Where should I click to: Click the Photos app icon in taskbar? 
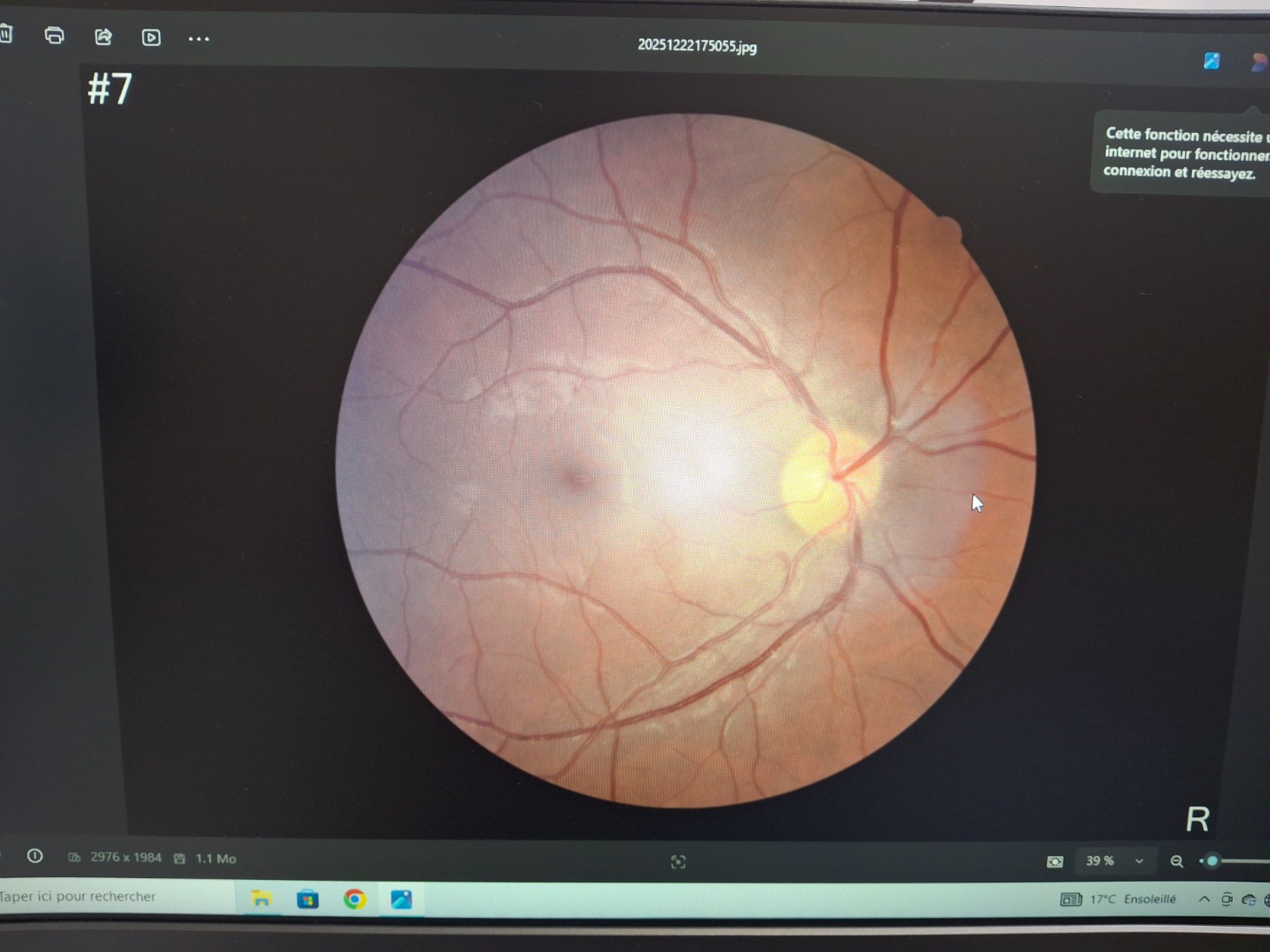click(401, 899)
